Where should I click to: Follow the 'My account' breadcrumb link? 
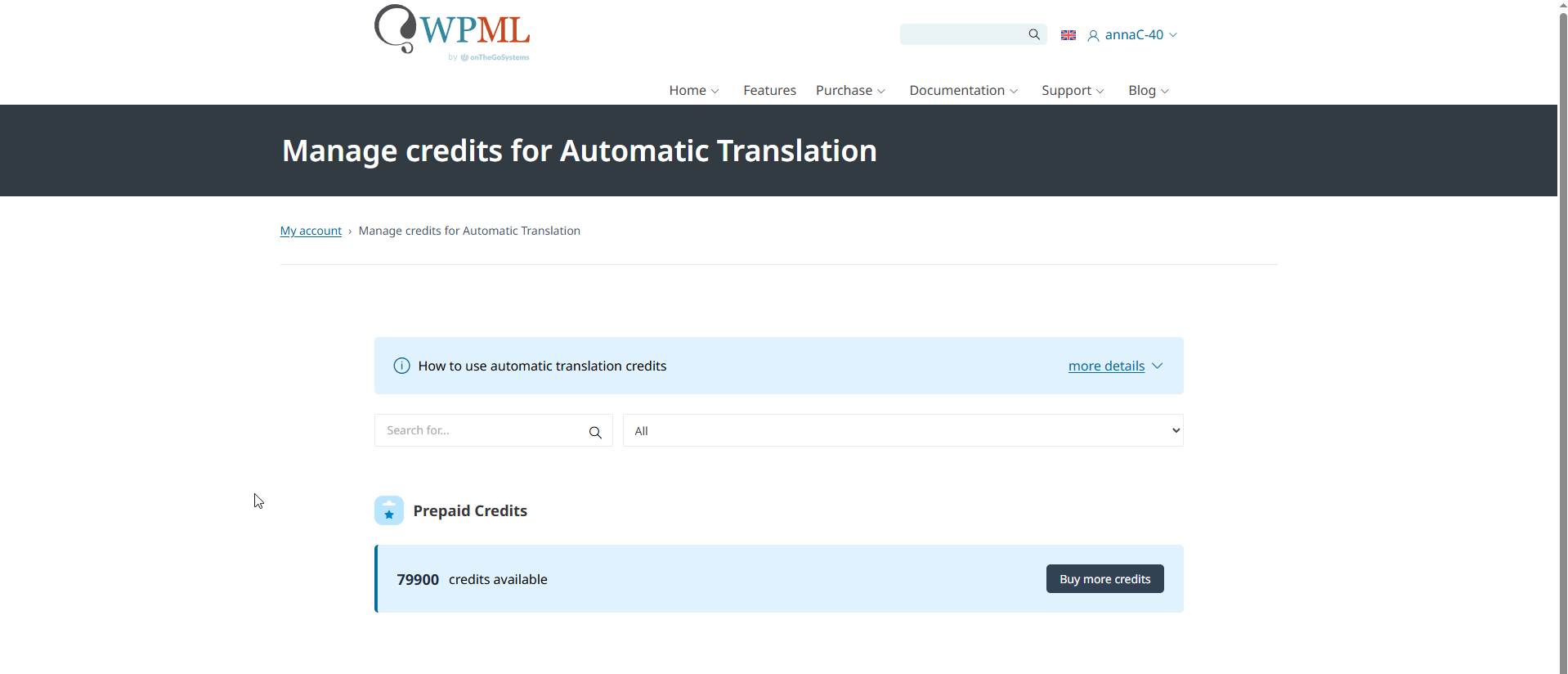311,231
